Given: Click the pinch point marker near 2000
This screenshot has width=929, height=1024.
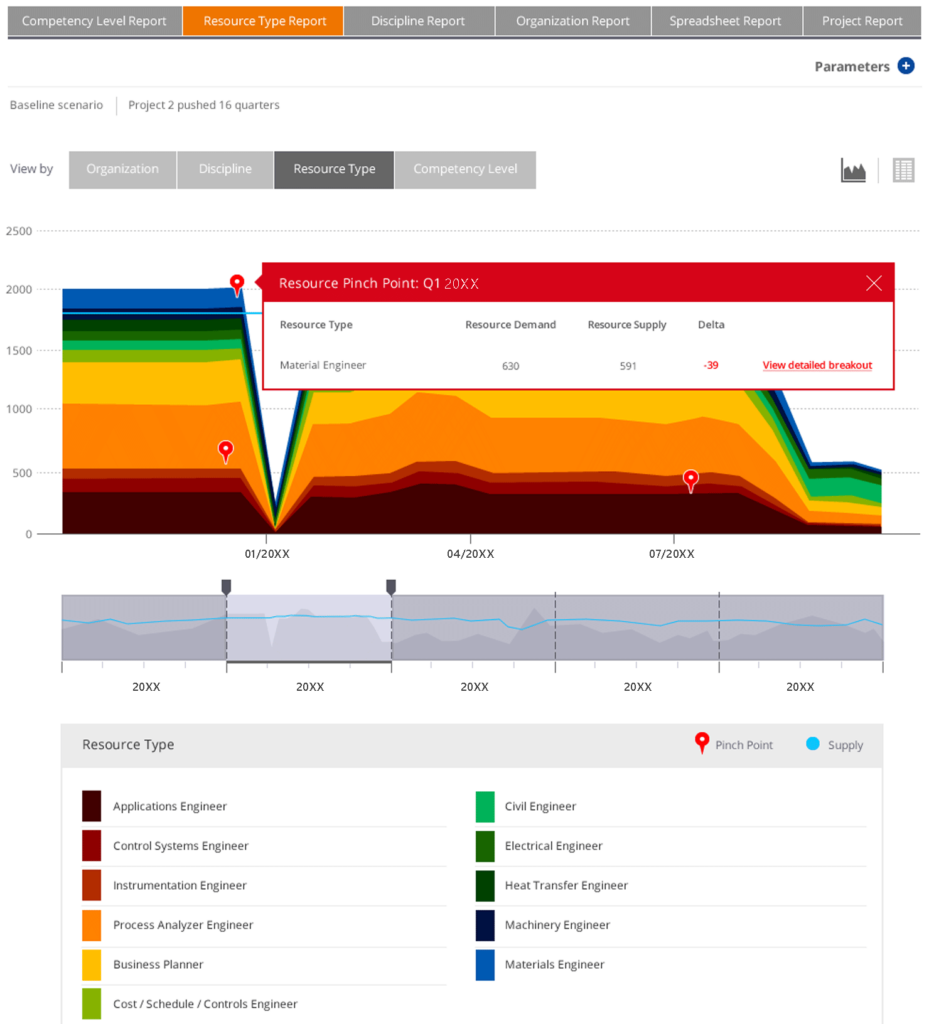Looking at the screenshot, I should pyautogui.click(x=237, y=285).
